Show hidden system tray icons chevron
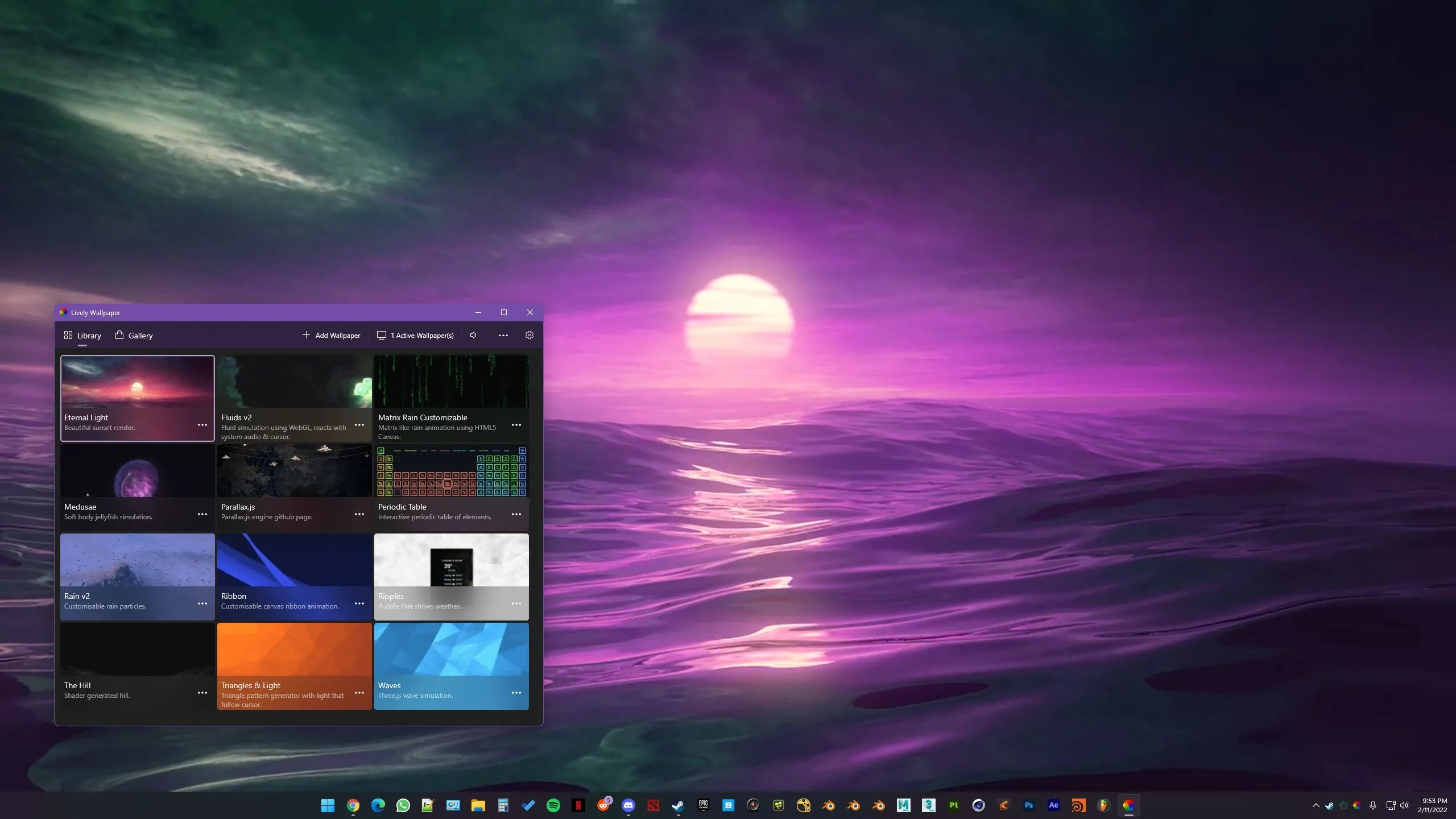 click(1316, 805)
